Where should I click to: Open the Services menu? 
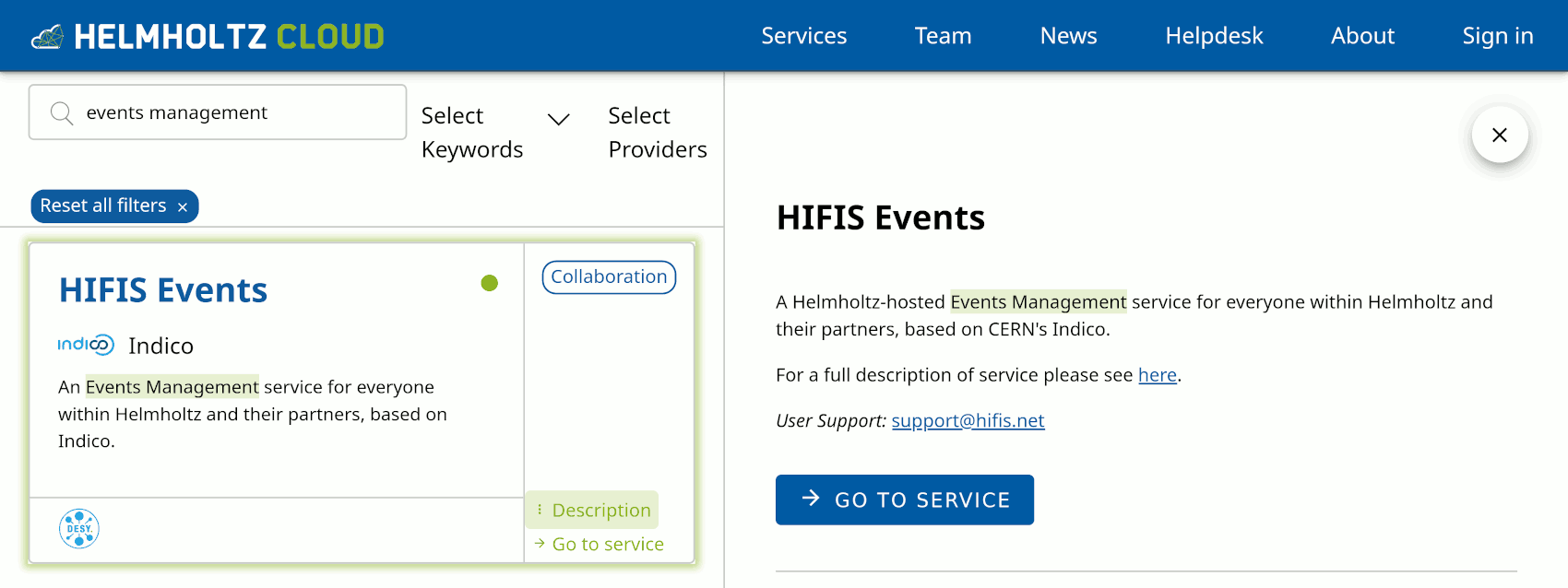[804, 36]
